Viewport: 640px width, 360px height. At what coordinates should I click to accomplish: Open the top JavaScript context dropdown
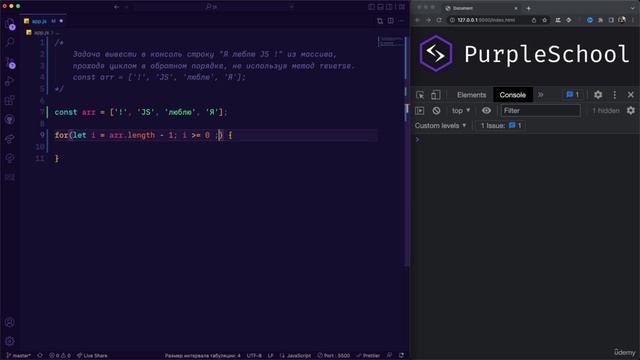click(x=461, y=111)
